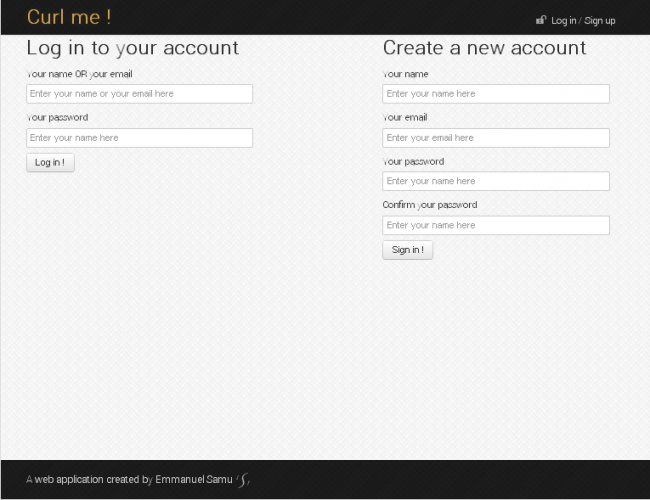Click the Confirm your password label
The width and height of the screenshot is (650, 500).
point(430,205)
